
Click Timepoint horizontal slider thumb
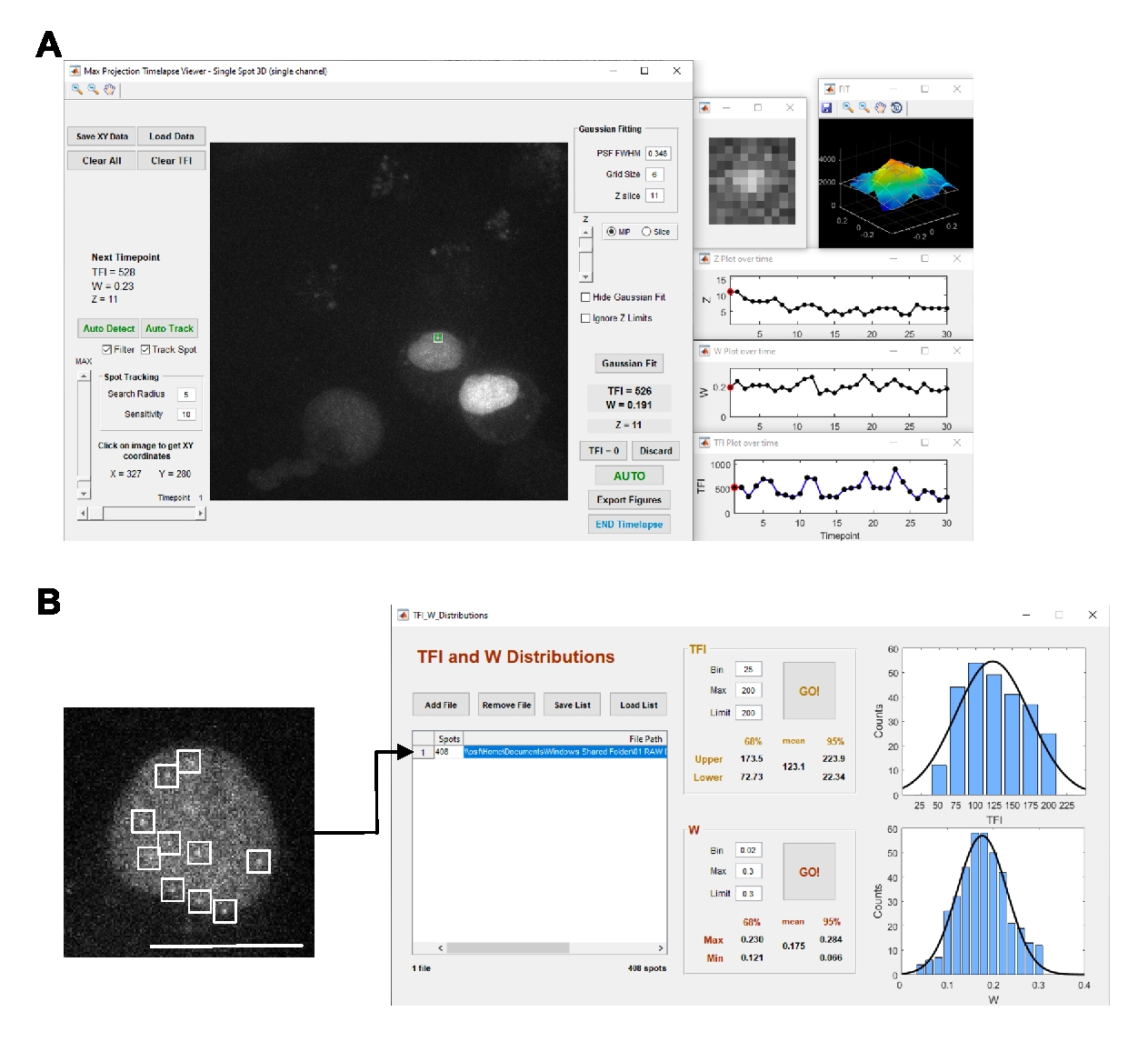pos(96,513)
